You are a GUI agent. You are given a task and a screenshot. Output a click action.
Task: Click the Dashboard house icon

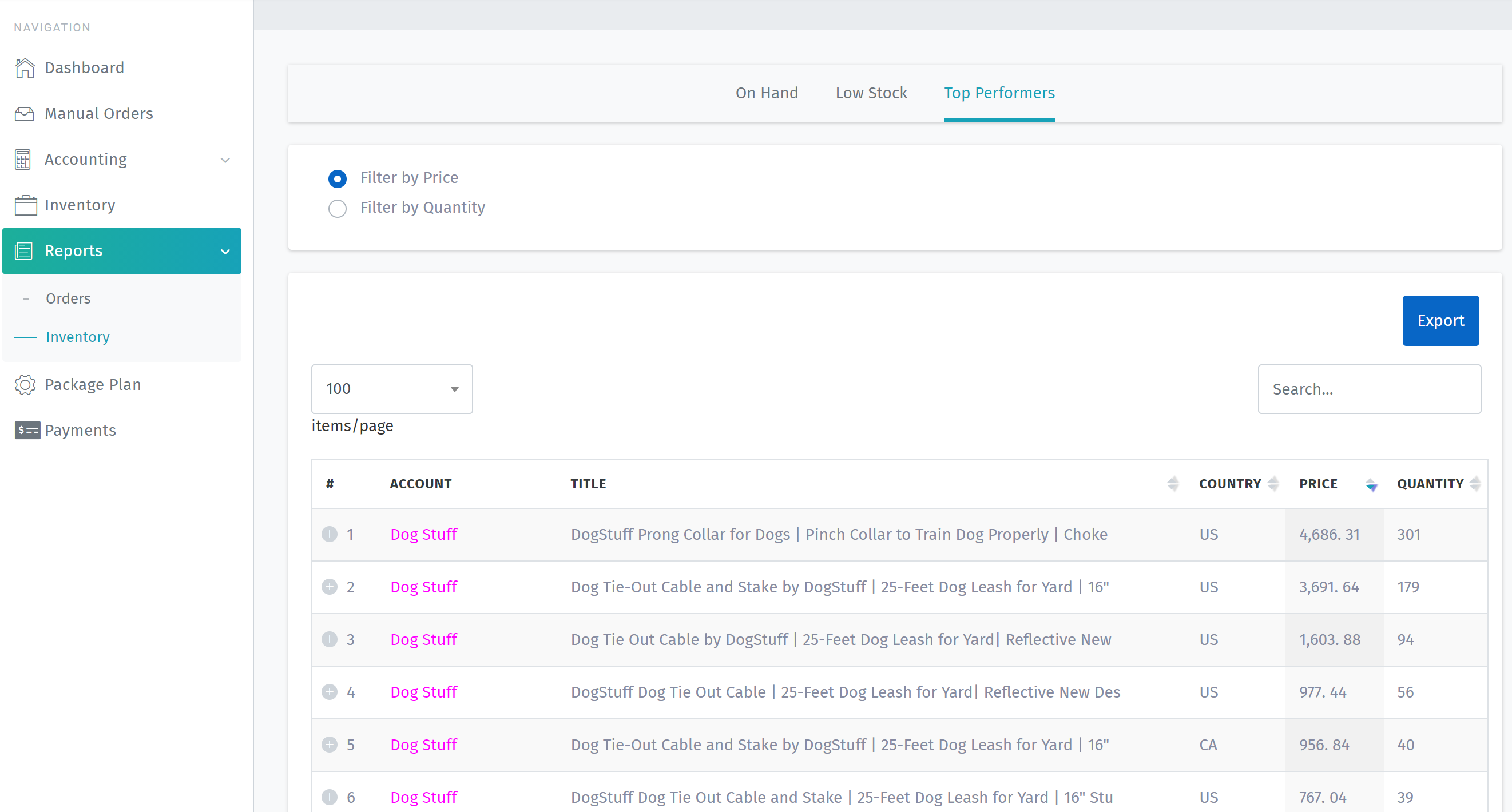[x=25, y=68]
